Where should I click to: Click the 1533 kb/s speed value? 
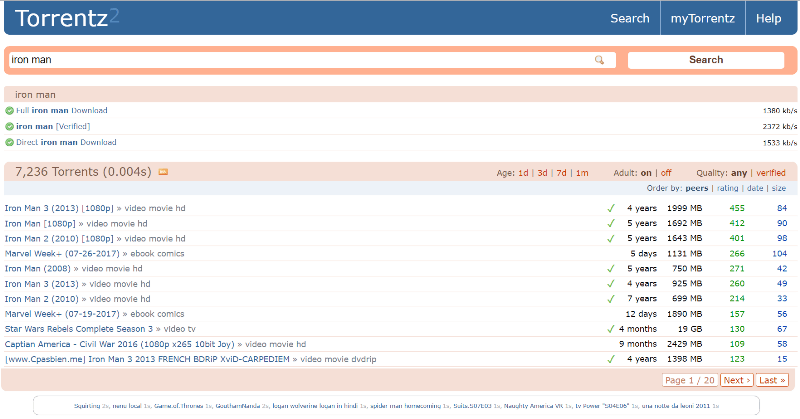pyautogui.click(x=780, y=143)
